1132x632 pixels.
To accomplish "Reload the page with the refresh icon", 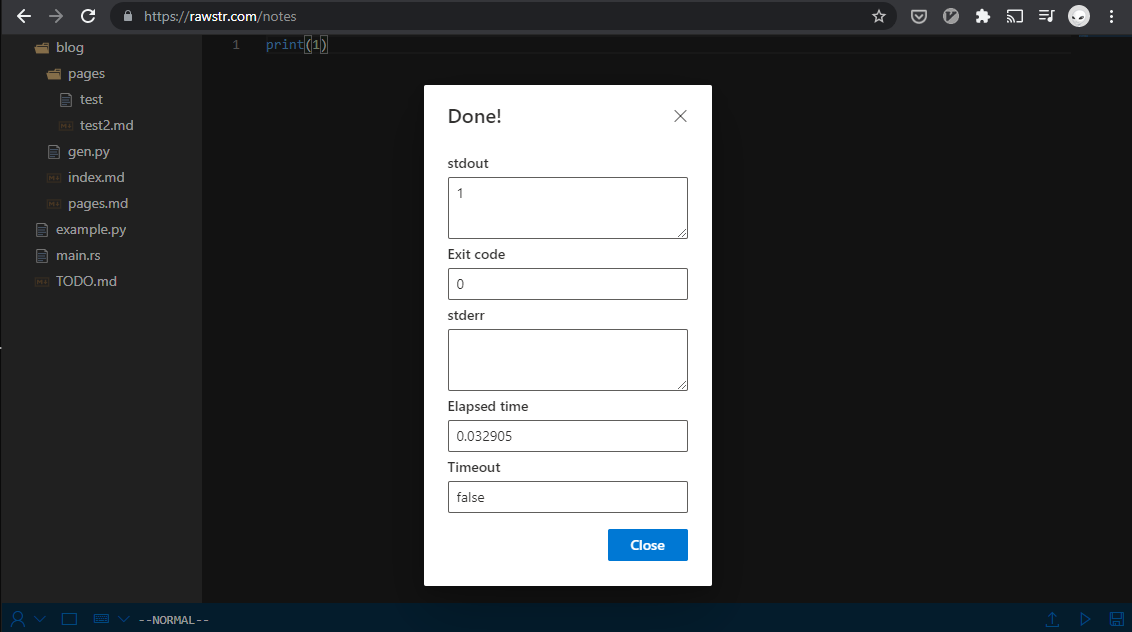I will 88,16.
